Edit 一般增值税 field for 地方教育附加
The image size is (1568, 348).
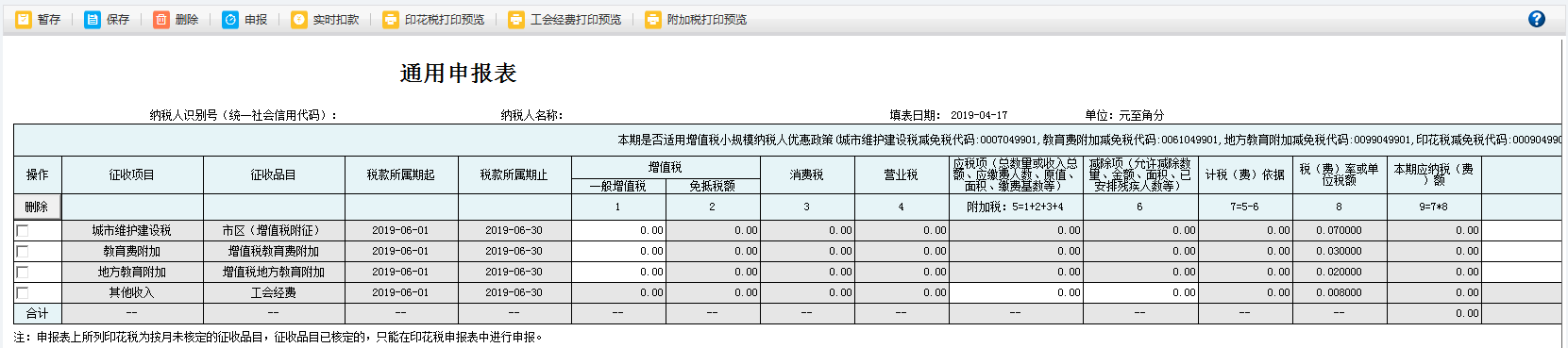click(618, 272)
